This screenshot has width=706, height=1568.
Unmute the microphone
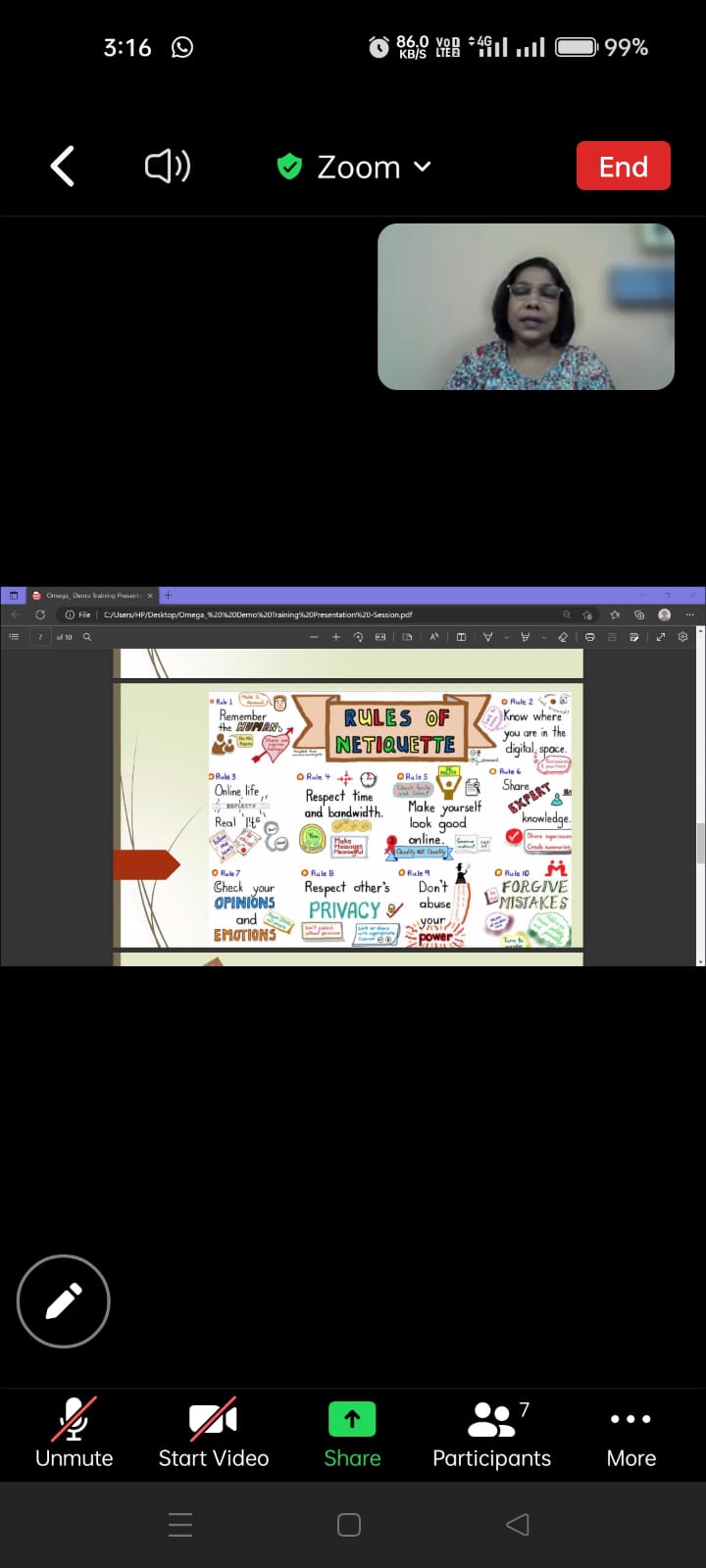(x=75, y=1433)
